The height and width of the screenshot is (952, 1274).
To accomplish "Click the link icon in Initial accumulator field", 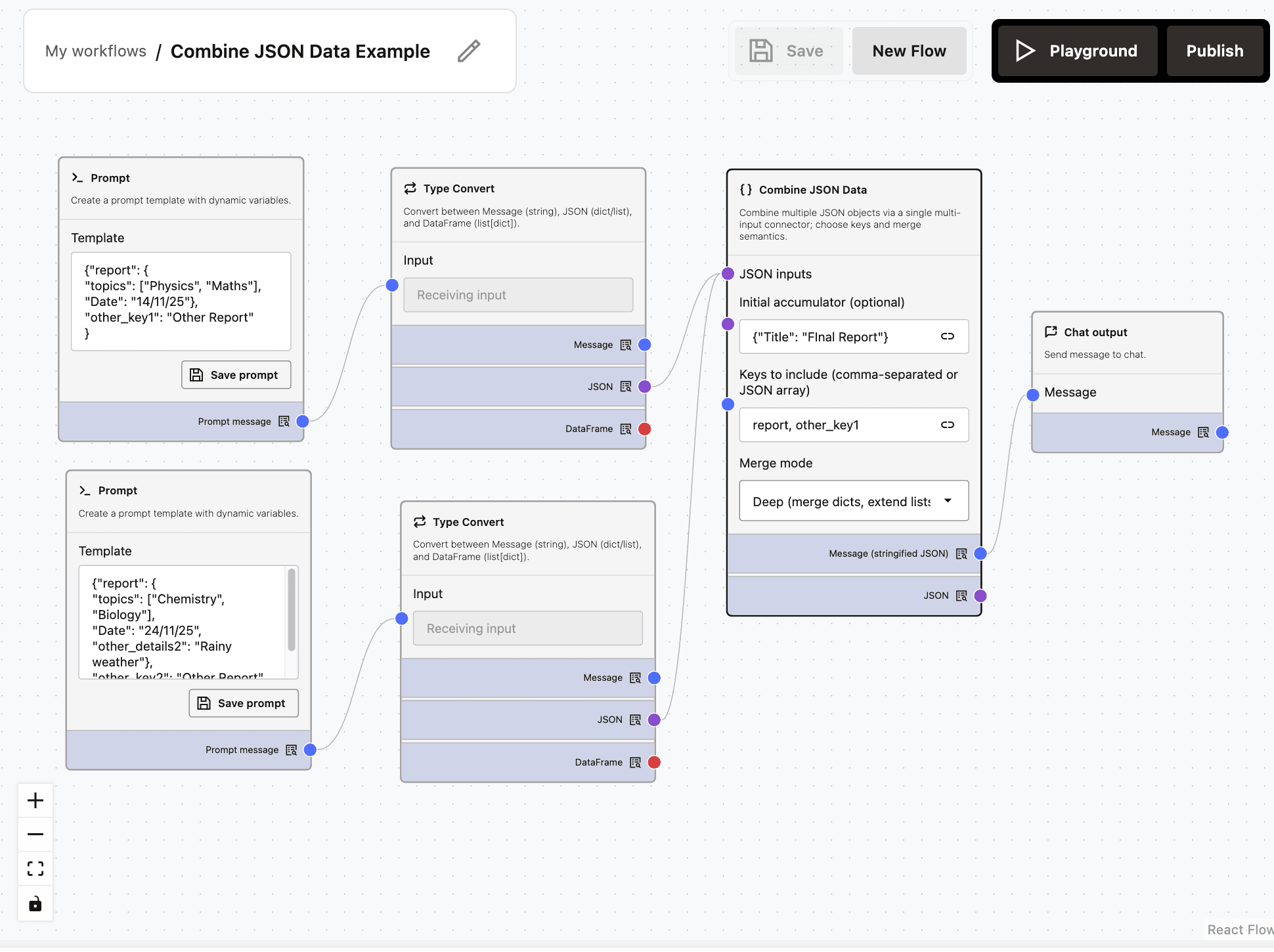I will click(947, 336).
